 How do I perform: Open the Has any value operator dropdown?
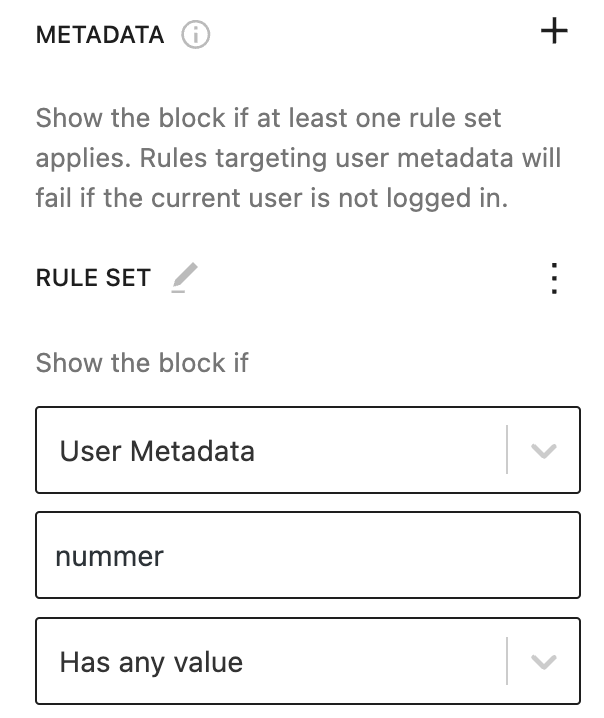pos(308,661)
